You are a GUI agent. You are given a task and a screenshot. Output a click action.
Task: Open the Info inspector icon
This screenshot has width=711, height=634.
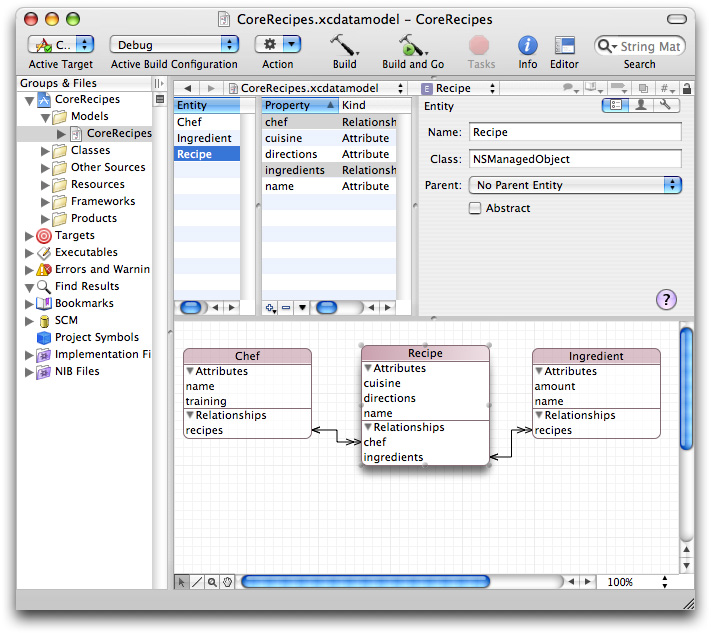pos(527,45)
